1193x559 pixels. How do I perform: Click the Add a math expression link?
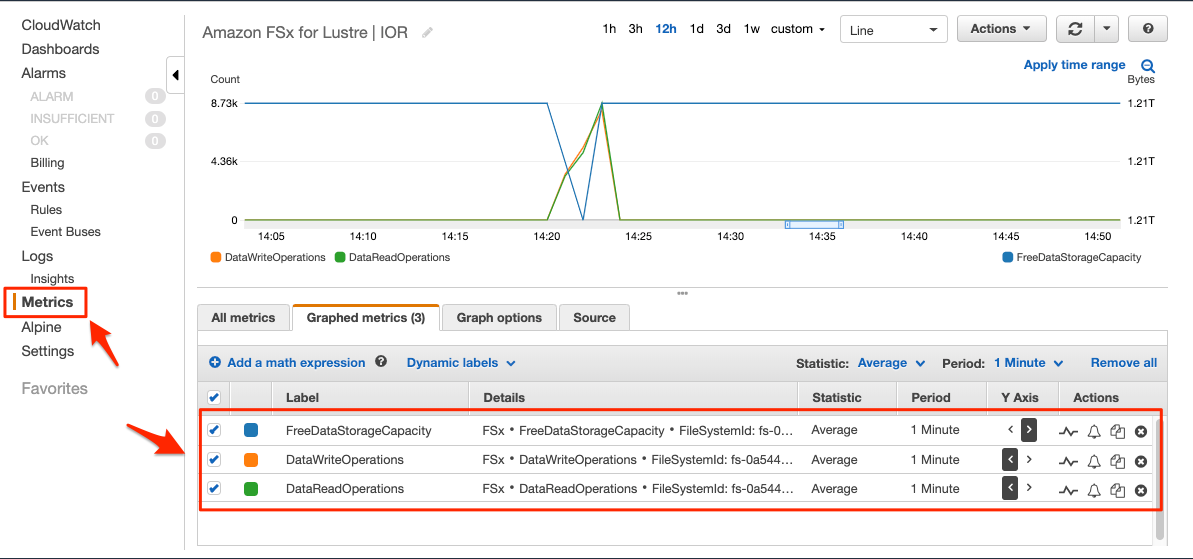[296, 363]
